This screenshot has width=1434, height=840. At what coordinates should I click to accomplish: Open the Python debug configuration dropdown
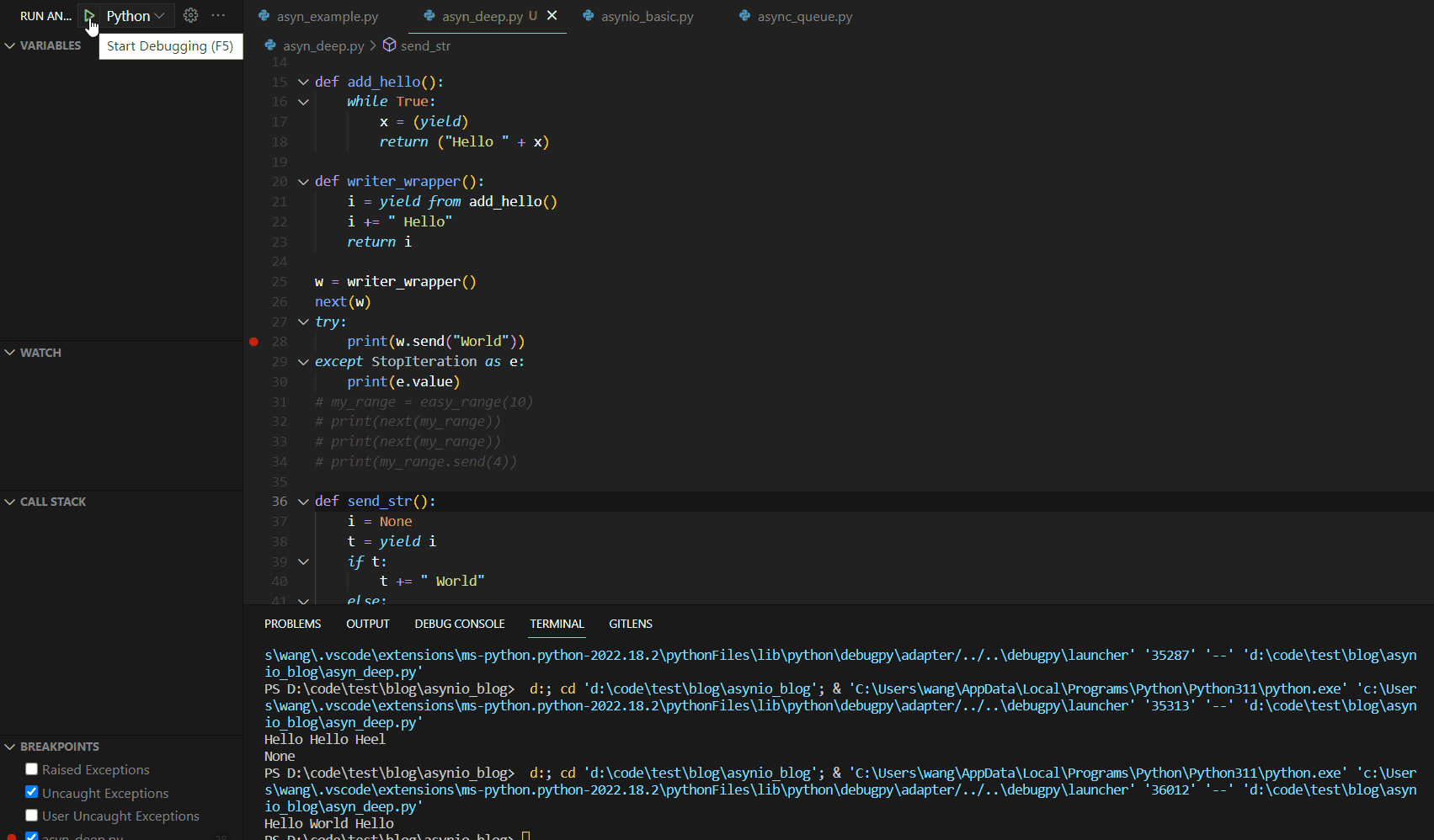pyautogui.click(x=136, y=16)
